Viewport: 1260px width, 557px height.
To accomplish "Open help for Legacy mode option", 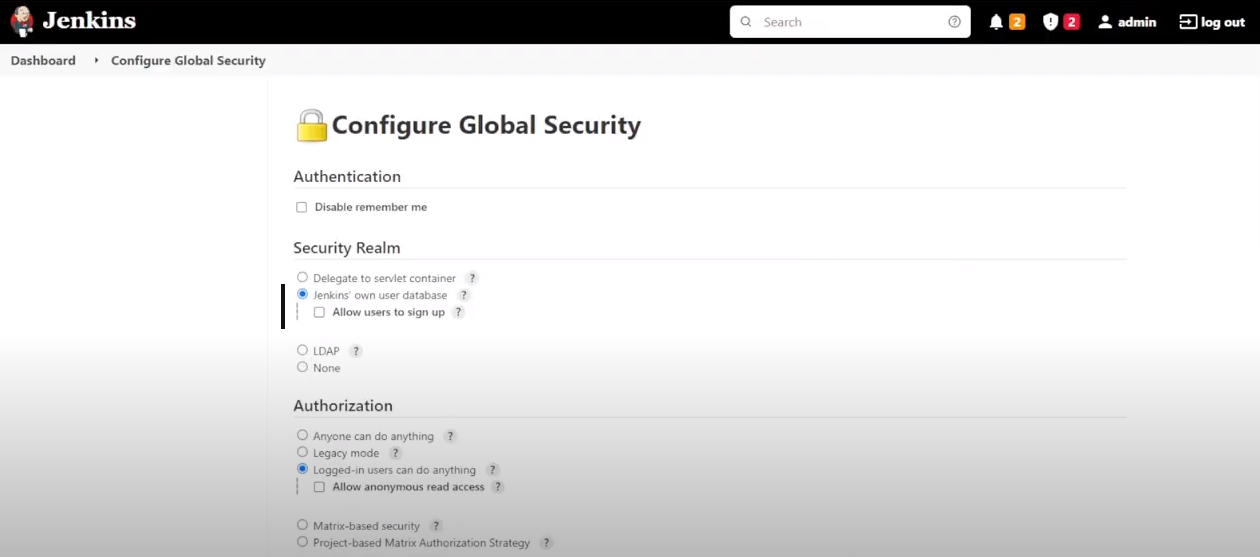I will click(x=395, y=453).
